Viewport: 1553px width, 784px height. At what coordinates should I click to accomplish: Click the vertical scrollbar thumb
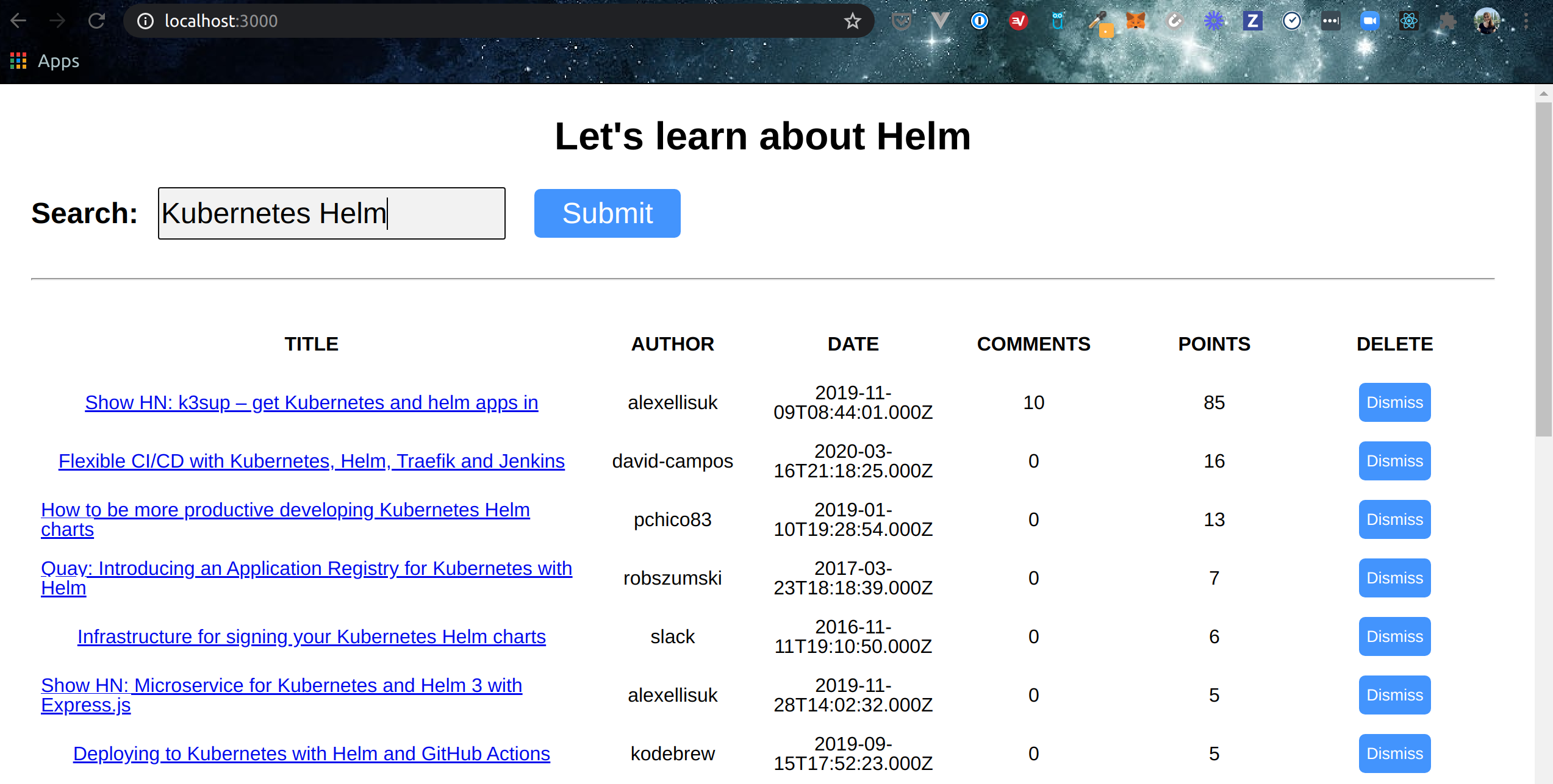[x=1543, y=269]
